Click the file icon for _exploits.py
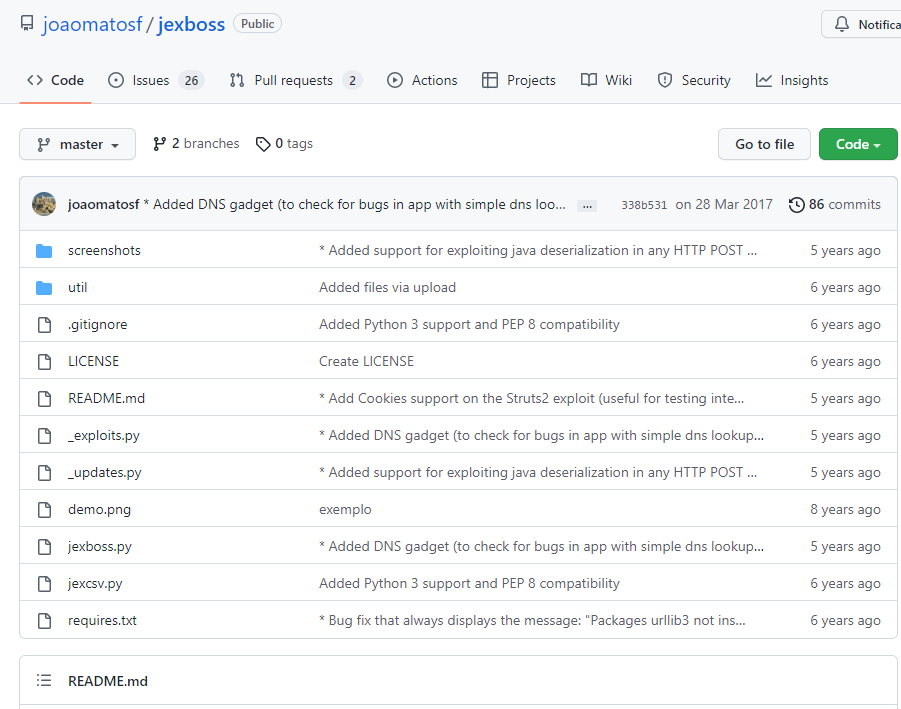The height and width of the screenshot is (709, 901). [x=44, y=436]
